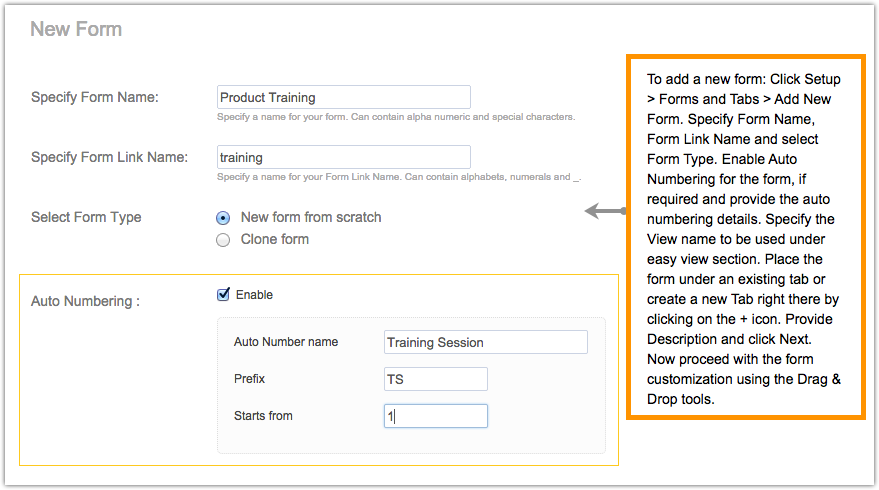
Task: Click the Prefix label text
Action: point(250,379)
